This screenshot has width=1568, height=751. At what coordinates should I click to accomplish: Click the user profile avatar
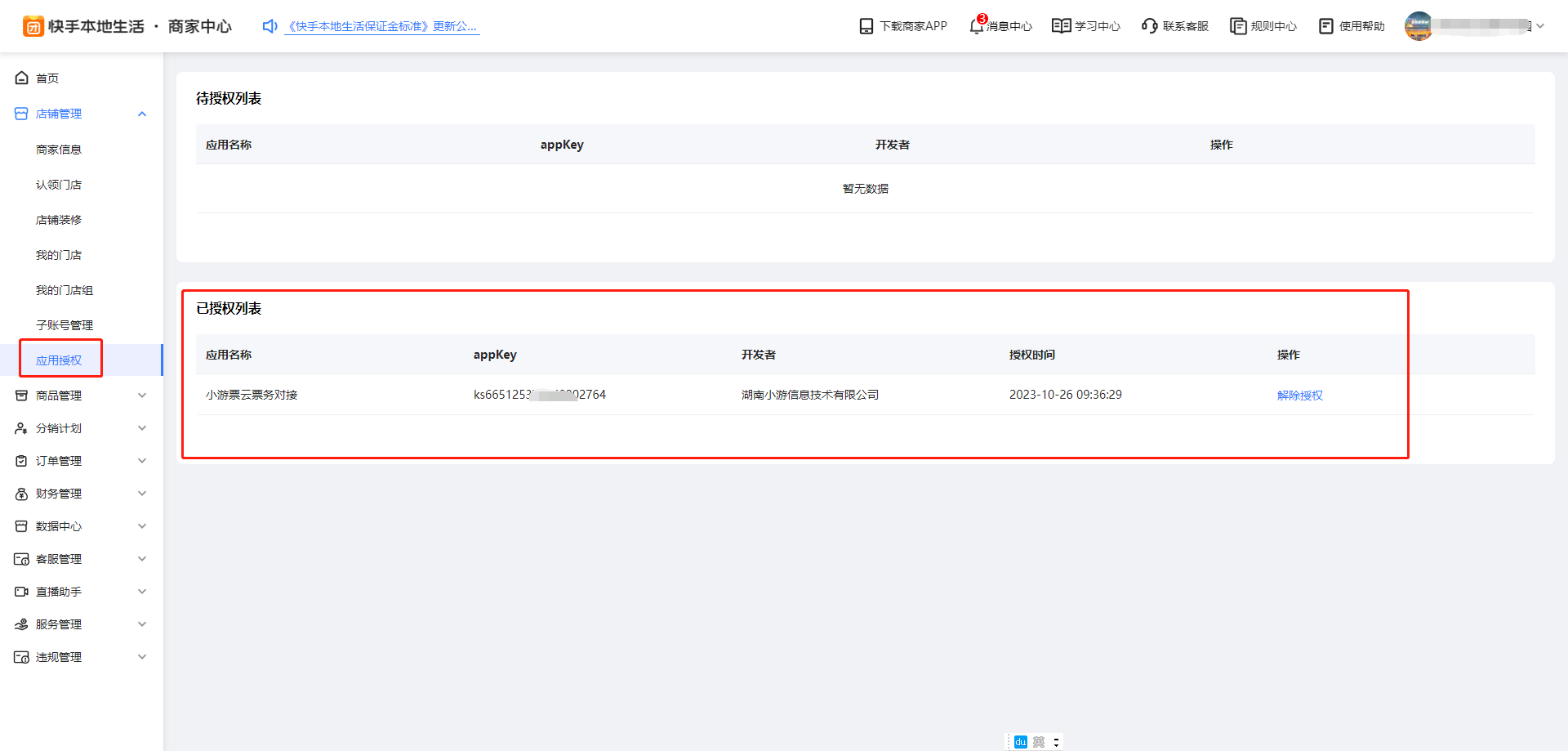(x=1419, y=26)
